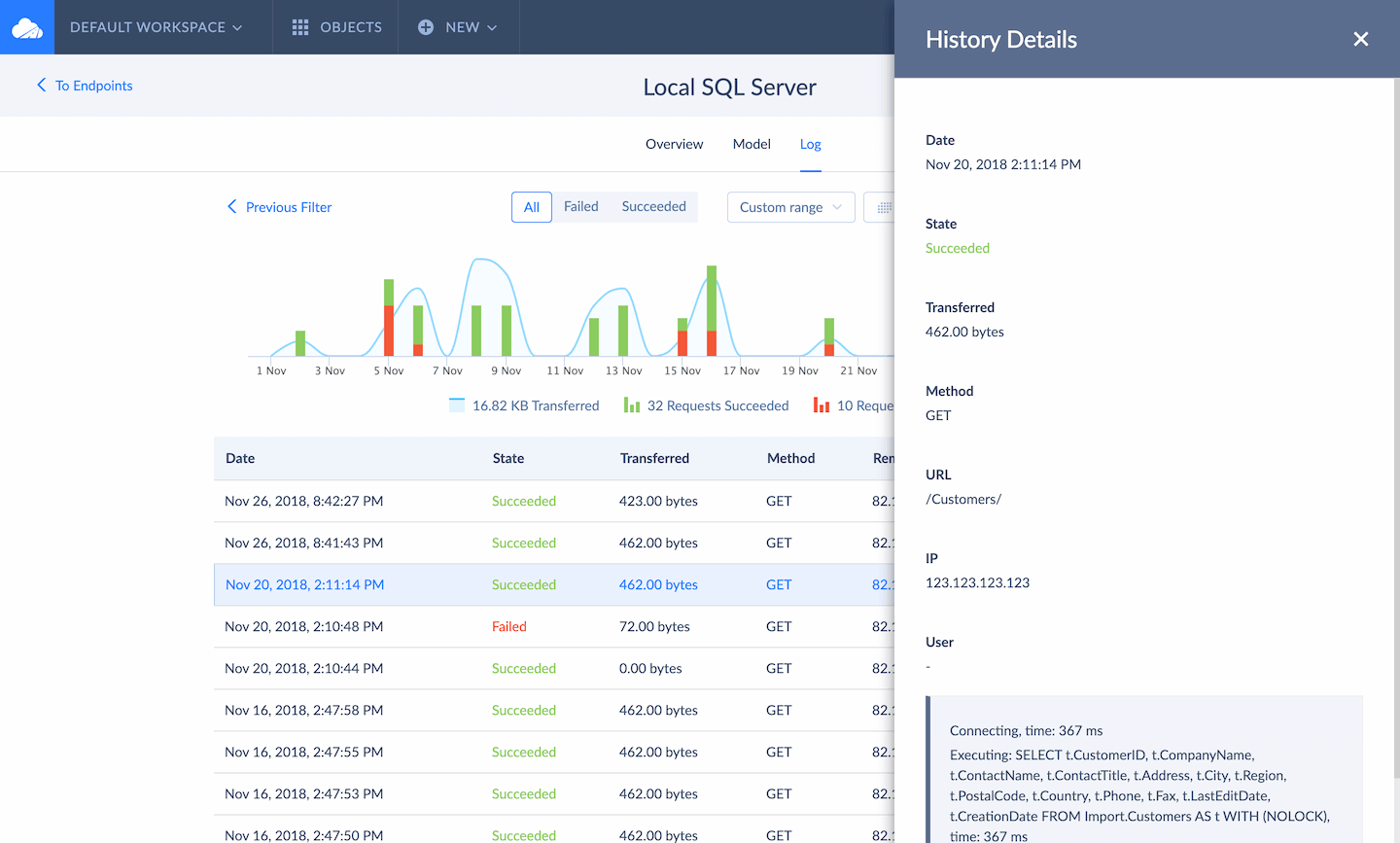This screenshot has width=1400, height=843.
Task: Switch to the Model tab
Action: click(x=752, y=144)
